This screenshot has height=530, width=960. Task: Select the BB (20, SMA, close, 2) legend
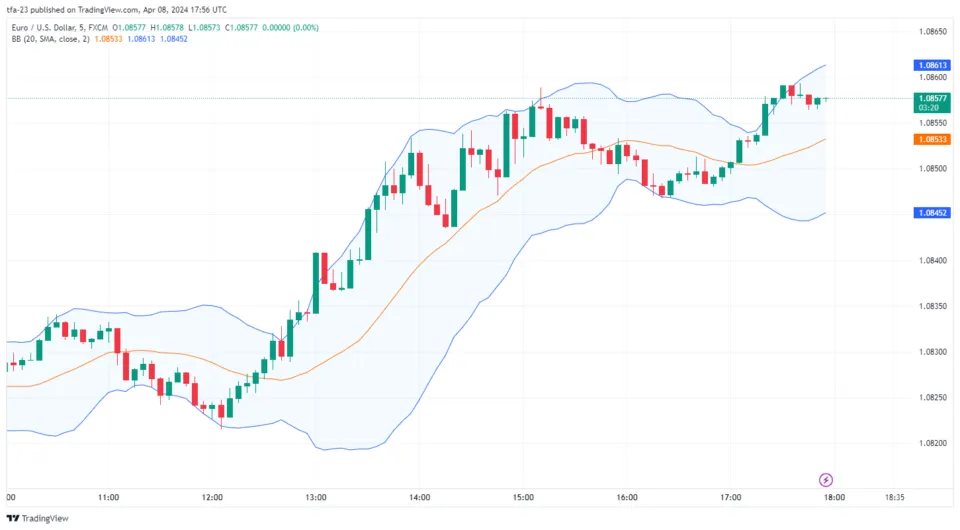coord(48,39)
